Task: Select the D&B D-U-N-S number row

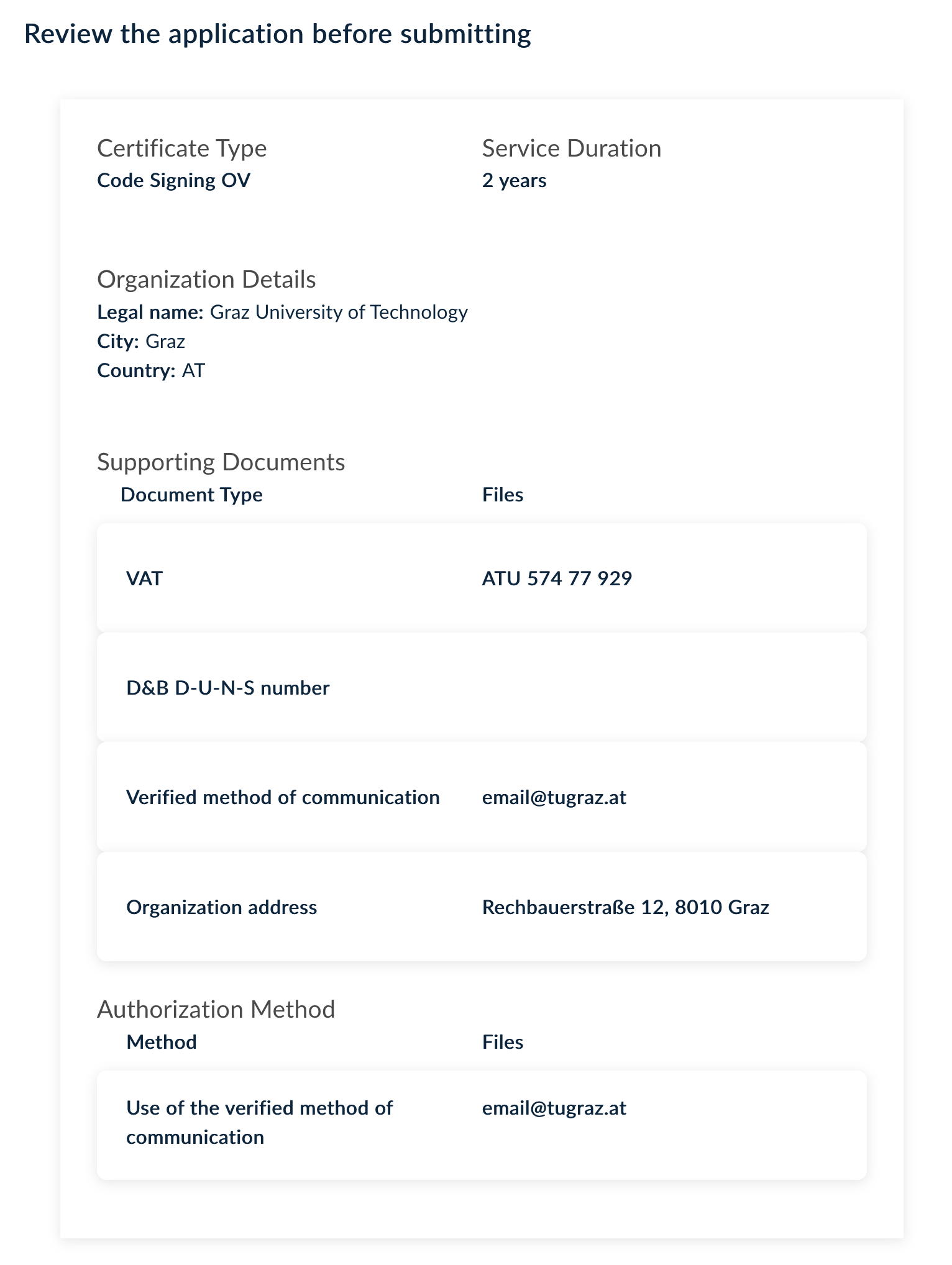Action: [x=227, y=688]
